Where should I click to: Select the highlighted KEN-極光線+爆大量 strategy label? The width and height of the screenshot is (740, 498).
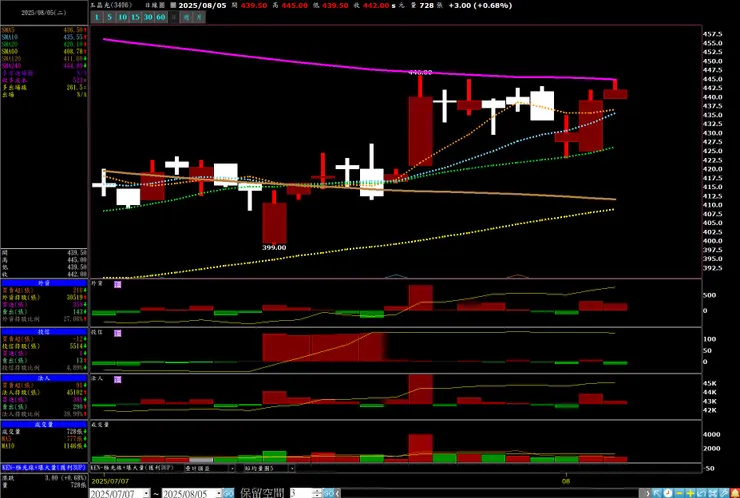click(x=44, y=467)
